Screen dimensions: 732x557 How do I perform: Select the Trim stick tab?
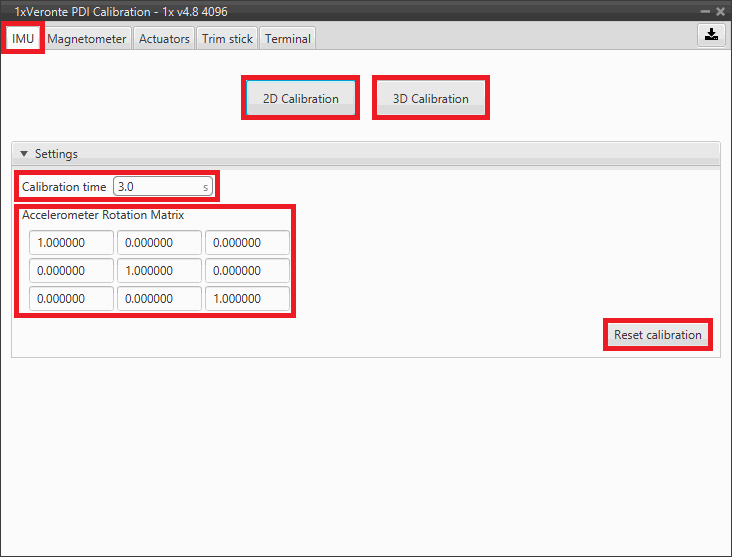pyautogui.click(x=227, y=39)
